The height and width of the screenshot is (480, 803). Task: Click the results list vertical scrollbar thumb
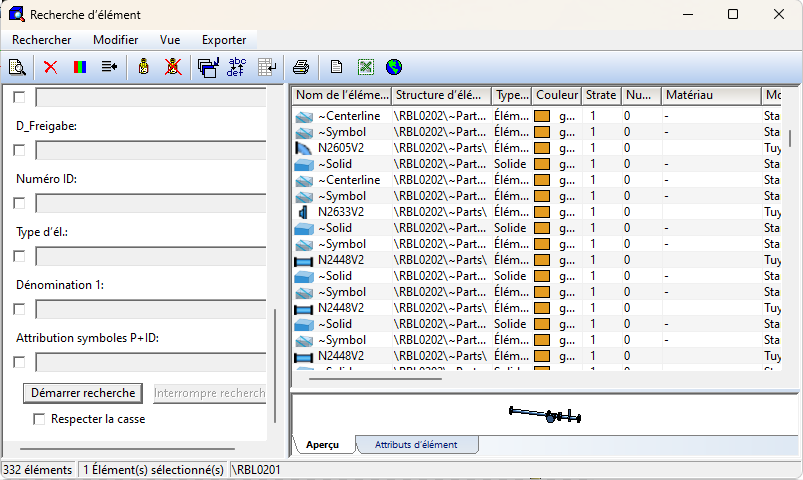click(x=790, y=138)
